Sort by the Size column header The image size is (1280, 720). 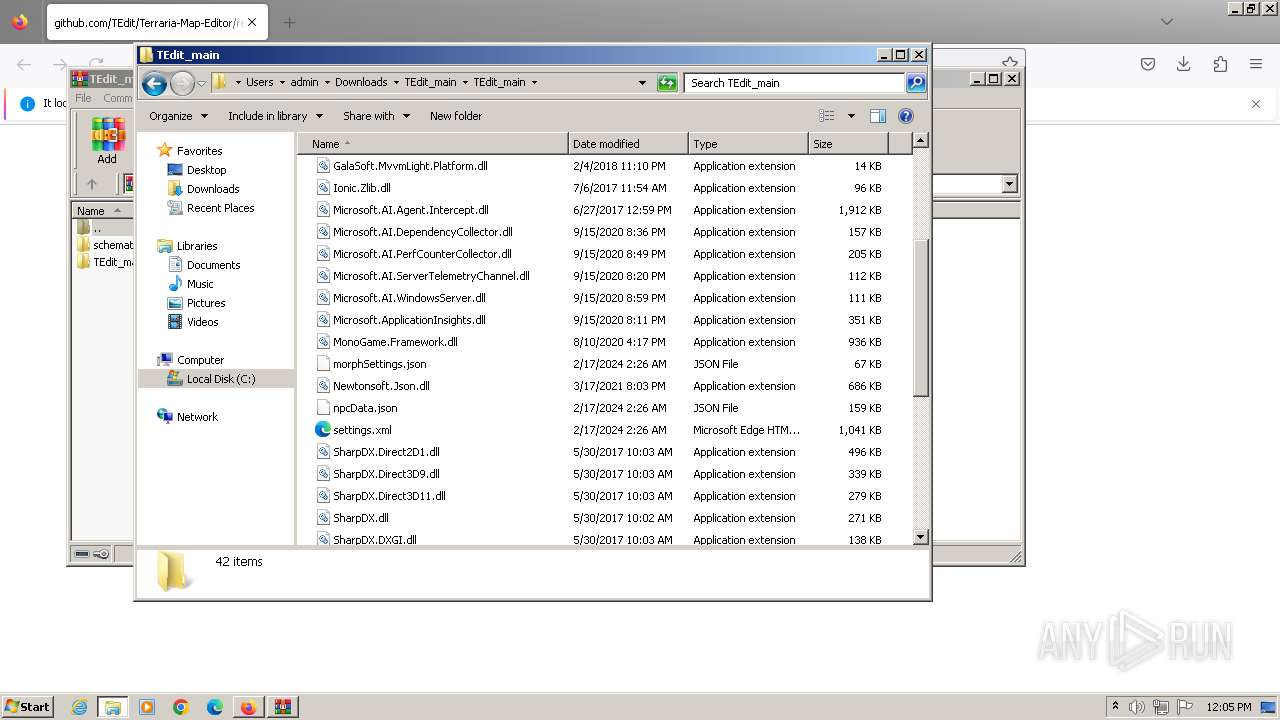[848, 144]
